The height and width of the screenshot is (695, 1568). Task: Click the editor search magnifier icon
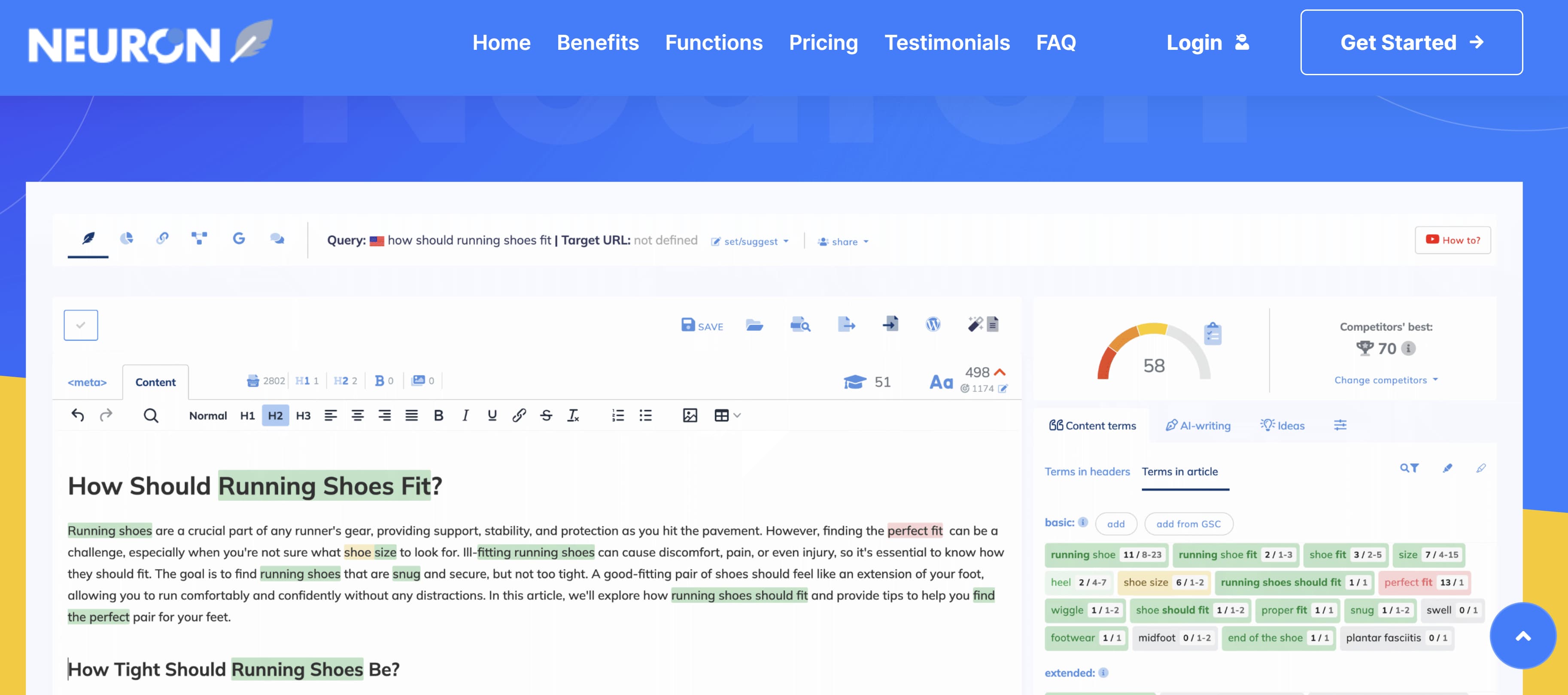tap(150, 415)
